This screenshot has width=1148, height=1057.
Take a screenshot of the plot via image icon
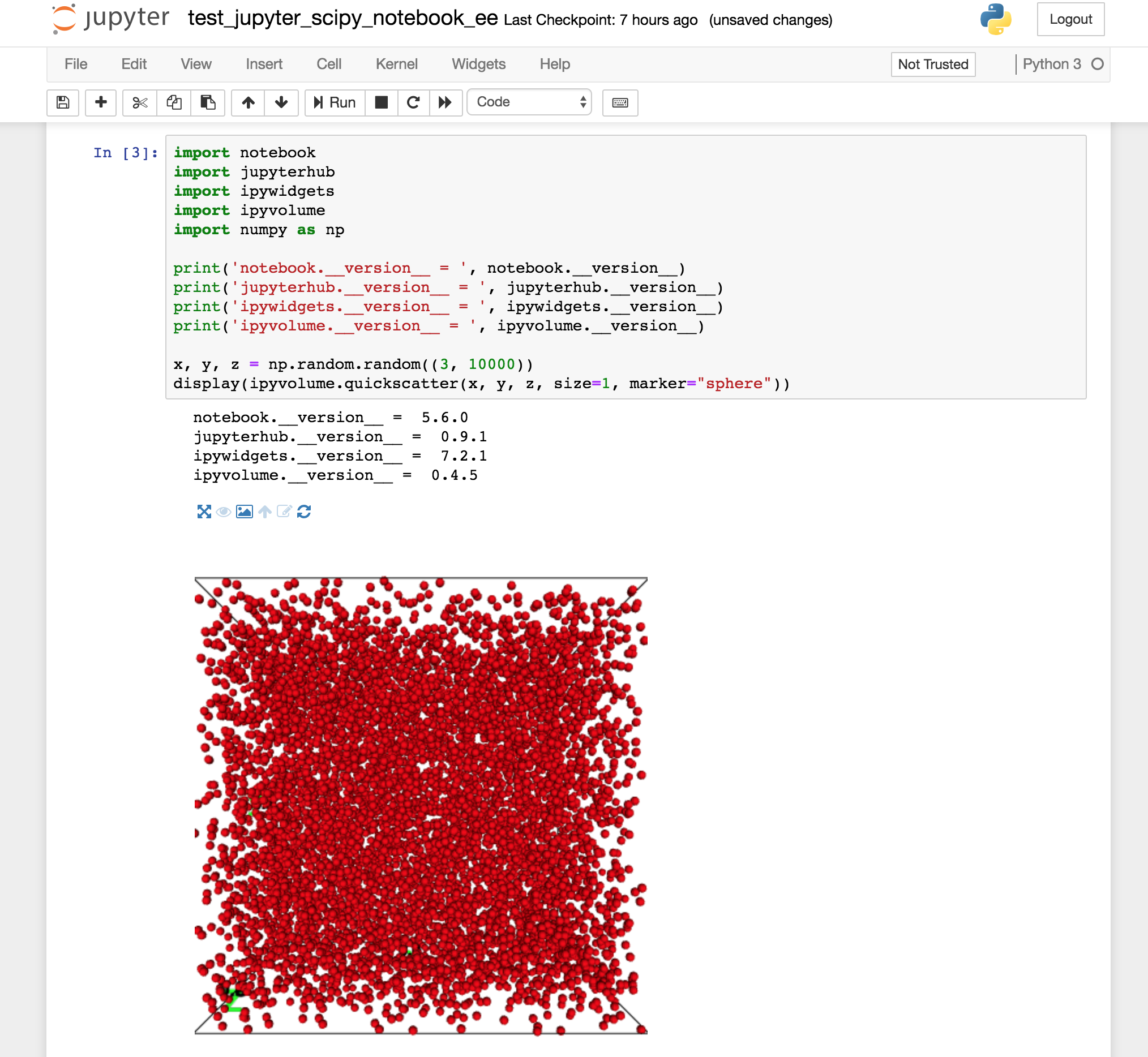(x=244, y=512)
